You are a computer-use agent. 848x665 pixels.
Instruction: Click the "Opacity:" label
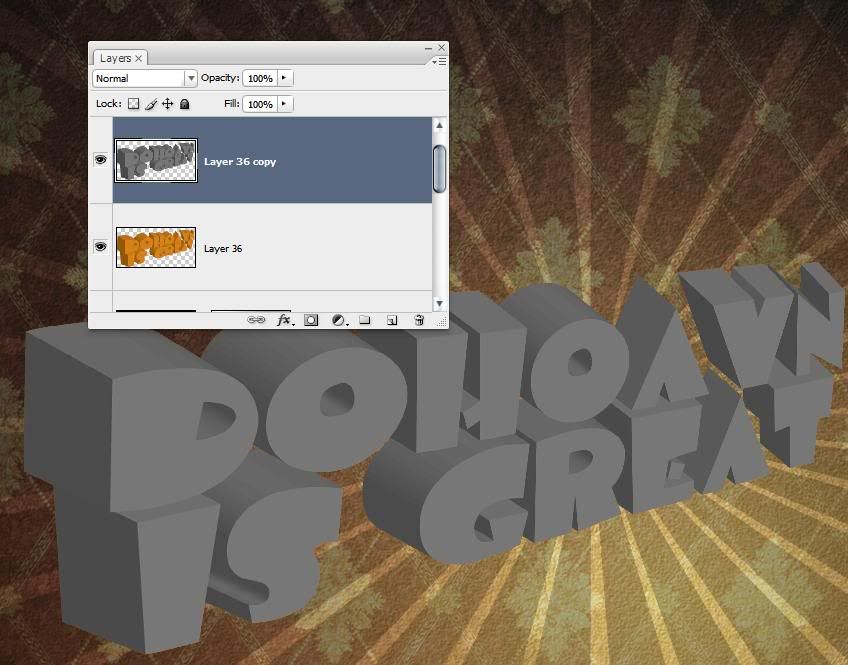pos(220,78)
